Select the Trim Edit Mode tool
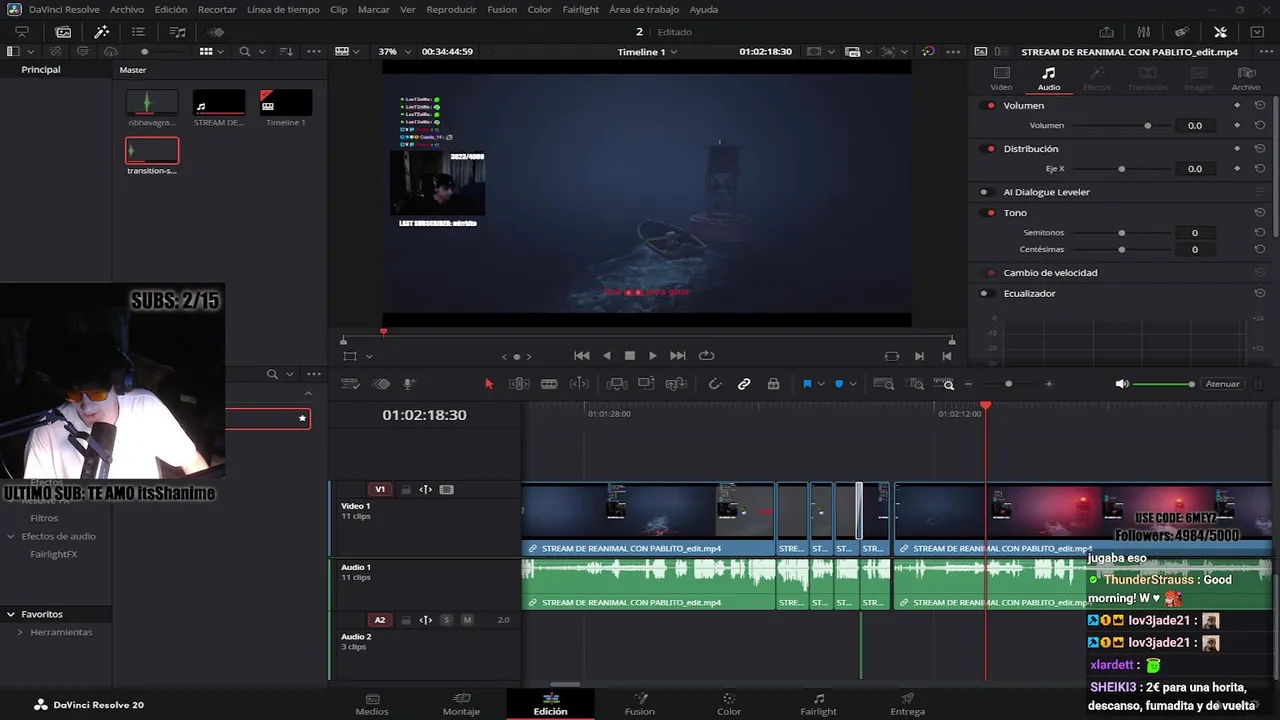This screenshot has width=1280, height=720. (x=519, y=384)
